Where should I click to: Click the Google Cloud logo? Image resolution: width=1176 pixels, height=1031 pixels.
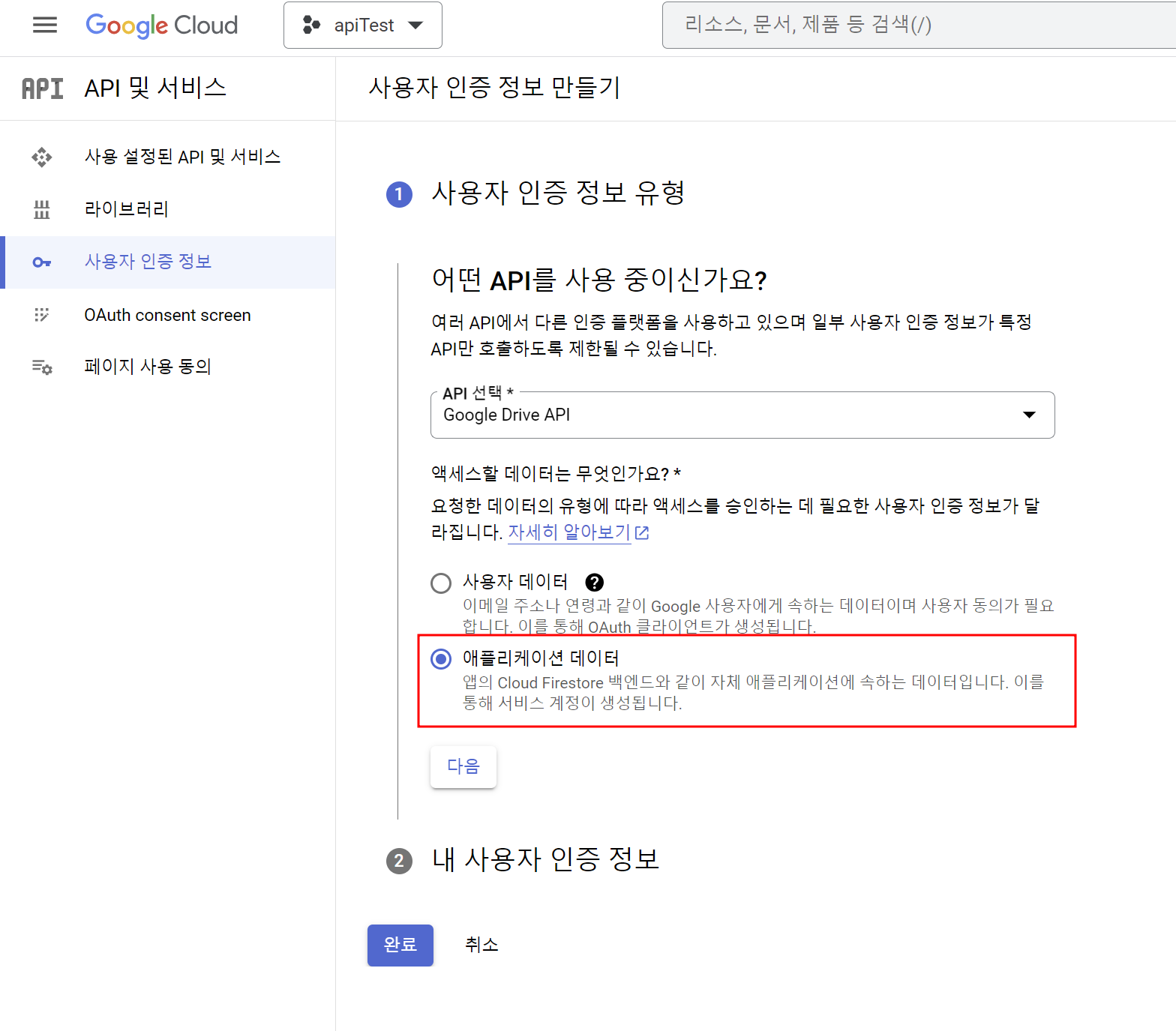161,25
